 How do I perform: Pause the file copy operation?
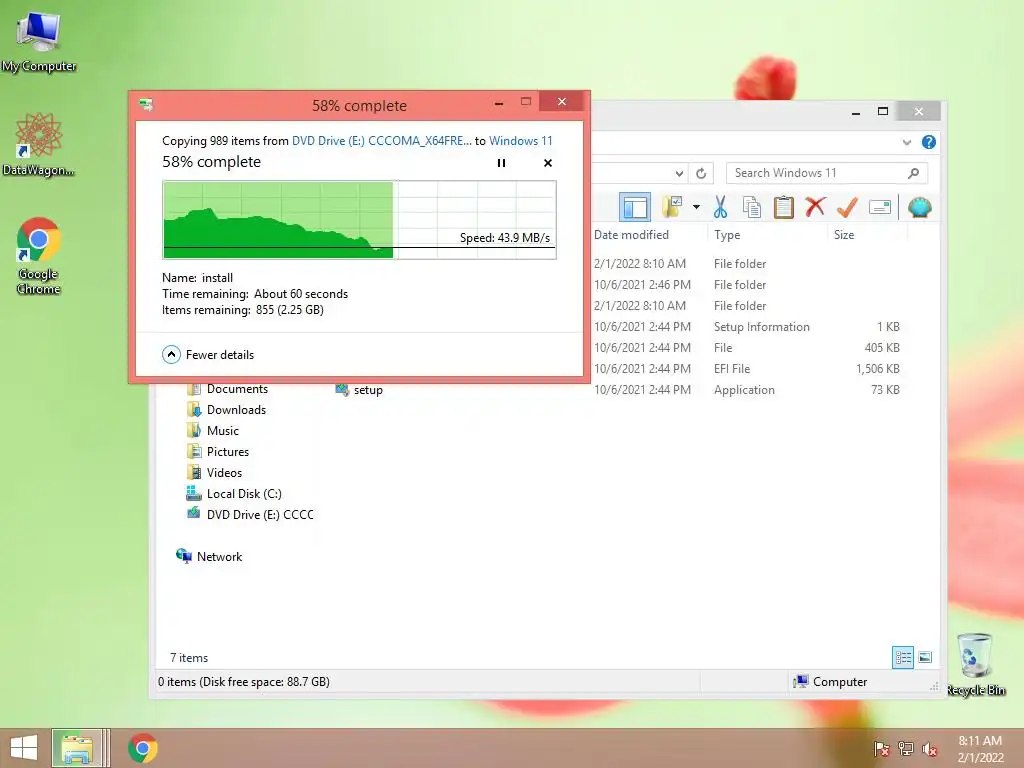pos(501,163)
